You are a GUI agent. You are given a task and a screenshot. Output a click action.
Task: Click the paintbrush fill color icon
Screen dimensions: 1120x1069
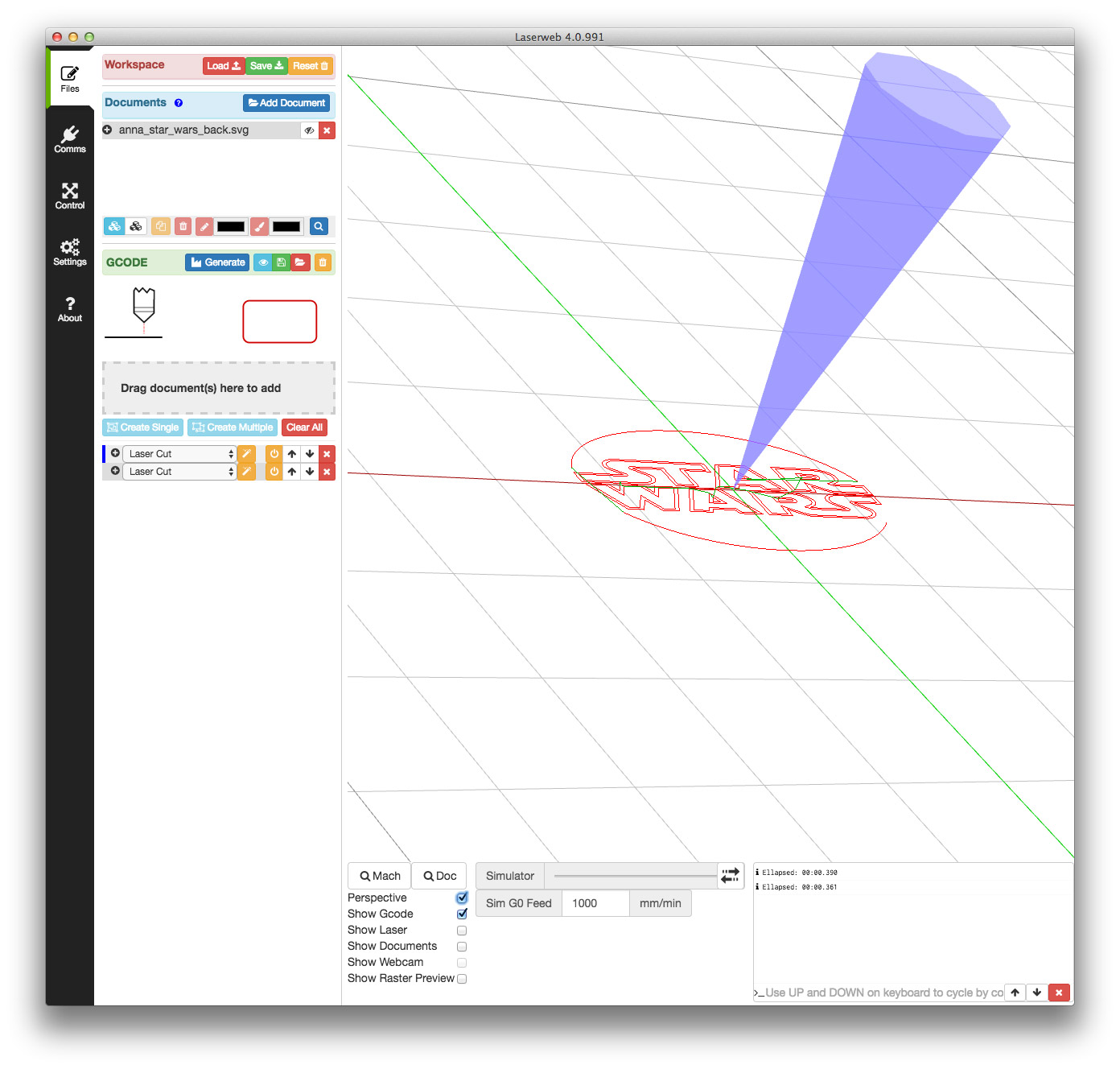click(x=259, y=226)
